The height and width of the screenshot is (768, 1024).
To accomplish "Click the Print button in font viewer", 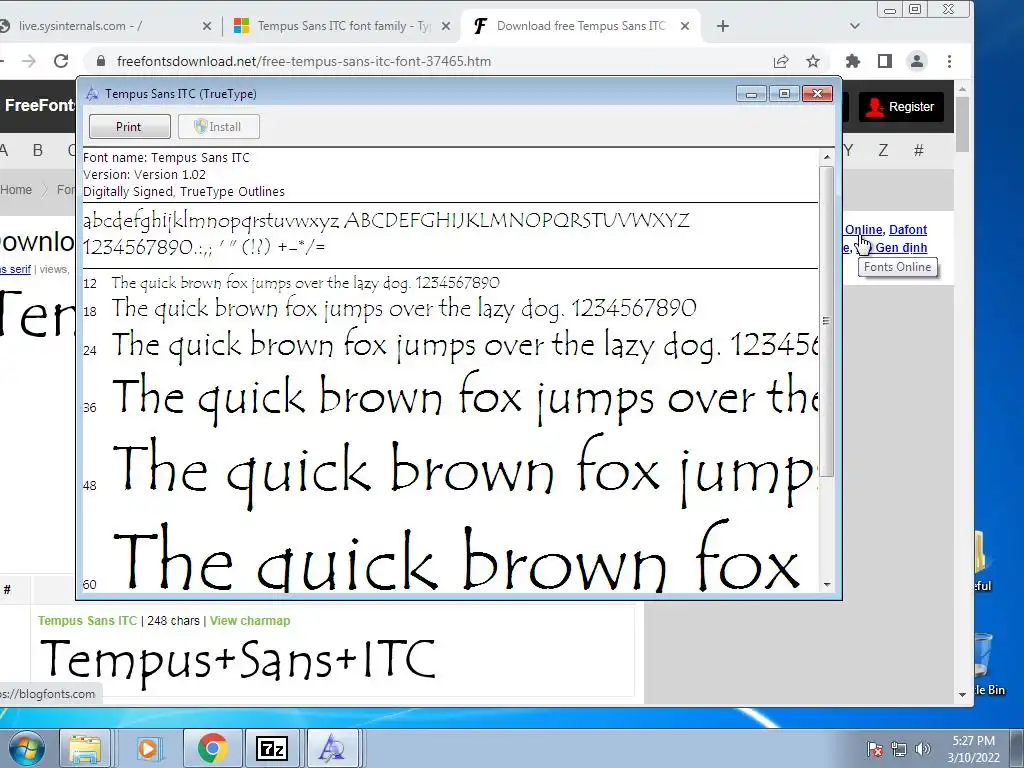I will pos(129,127).
